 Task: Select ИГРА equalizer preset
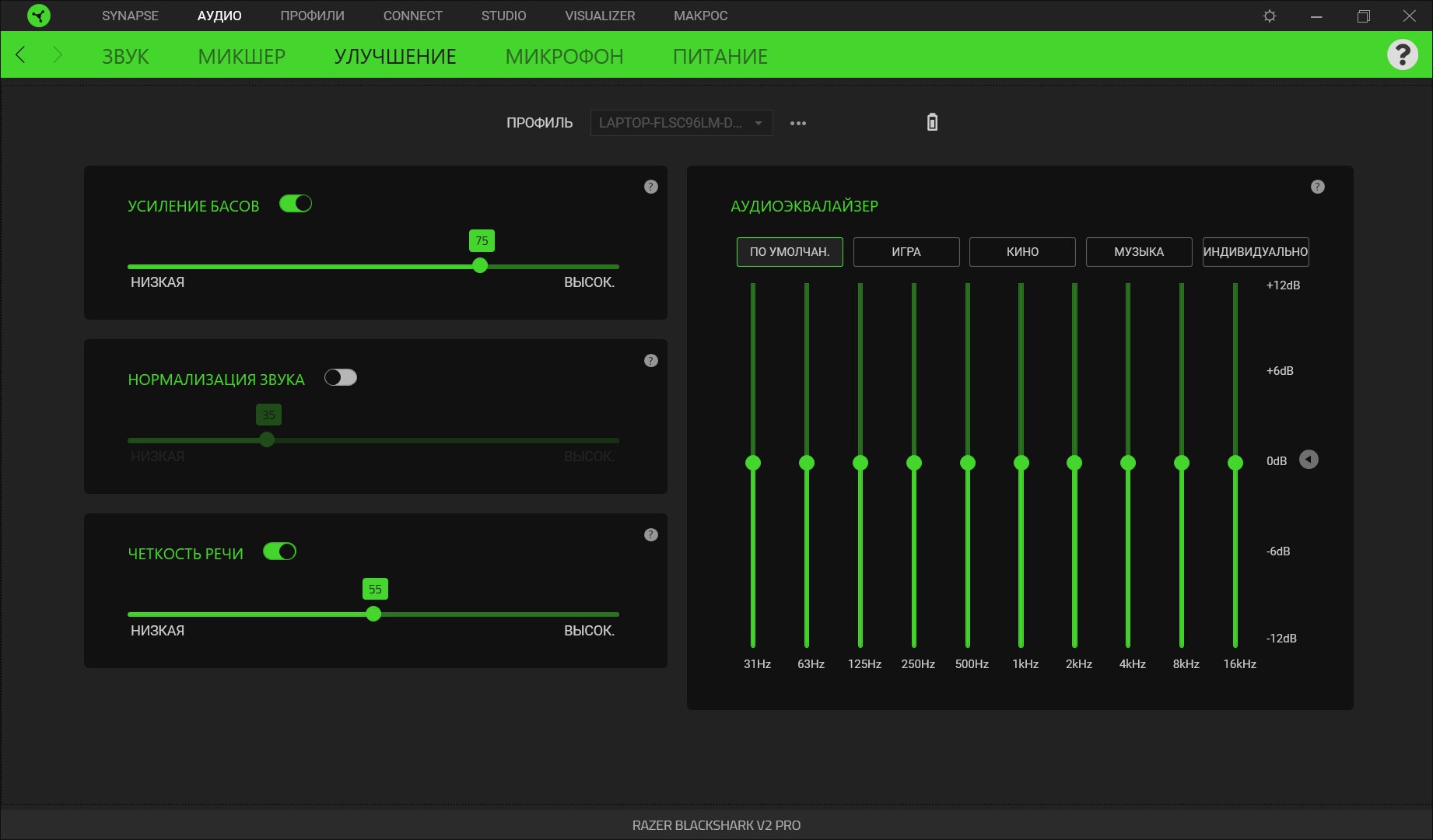pyautogui.click(x=906, y=252)
